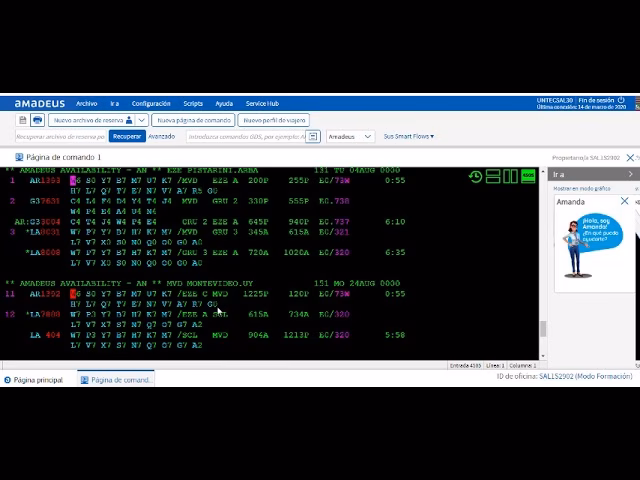Split the terminal vertically

click(x=510, y=177)
